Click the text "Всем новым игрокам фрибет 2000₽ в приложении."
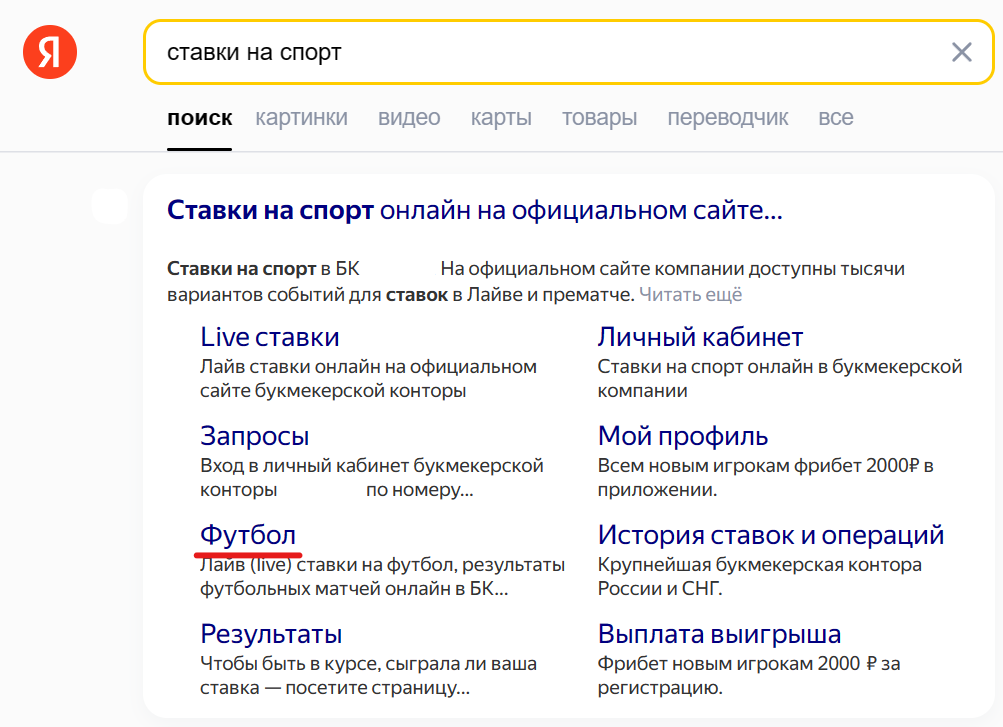Screen dimensions: 1003x727 (x=766, y=478)
